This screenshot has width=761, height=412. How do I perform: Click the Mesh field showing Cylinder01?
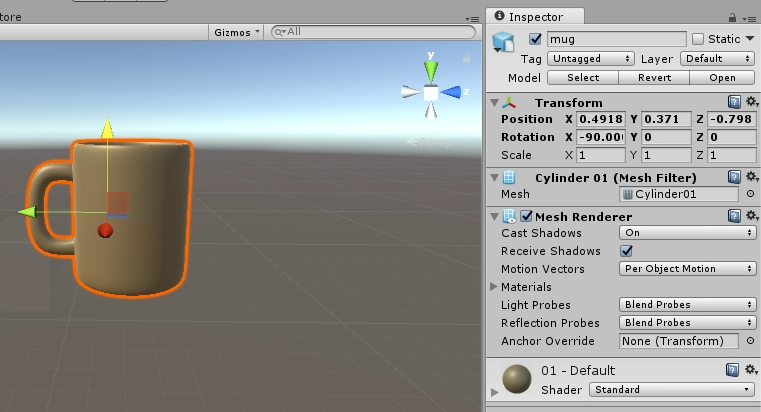point(679,194)
